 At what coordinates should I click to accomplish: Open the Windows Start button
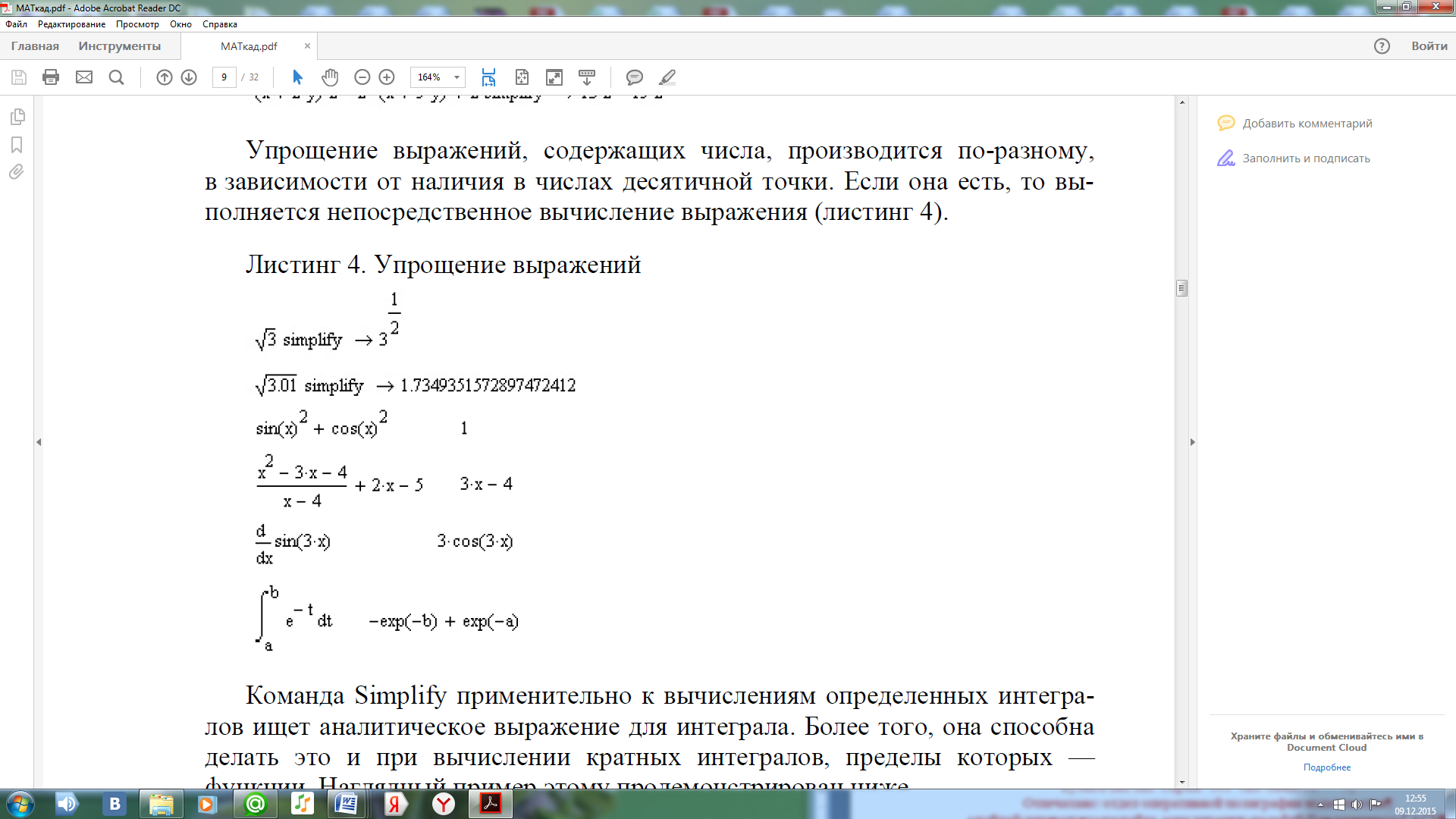[x=20, y=804]
